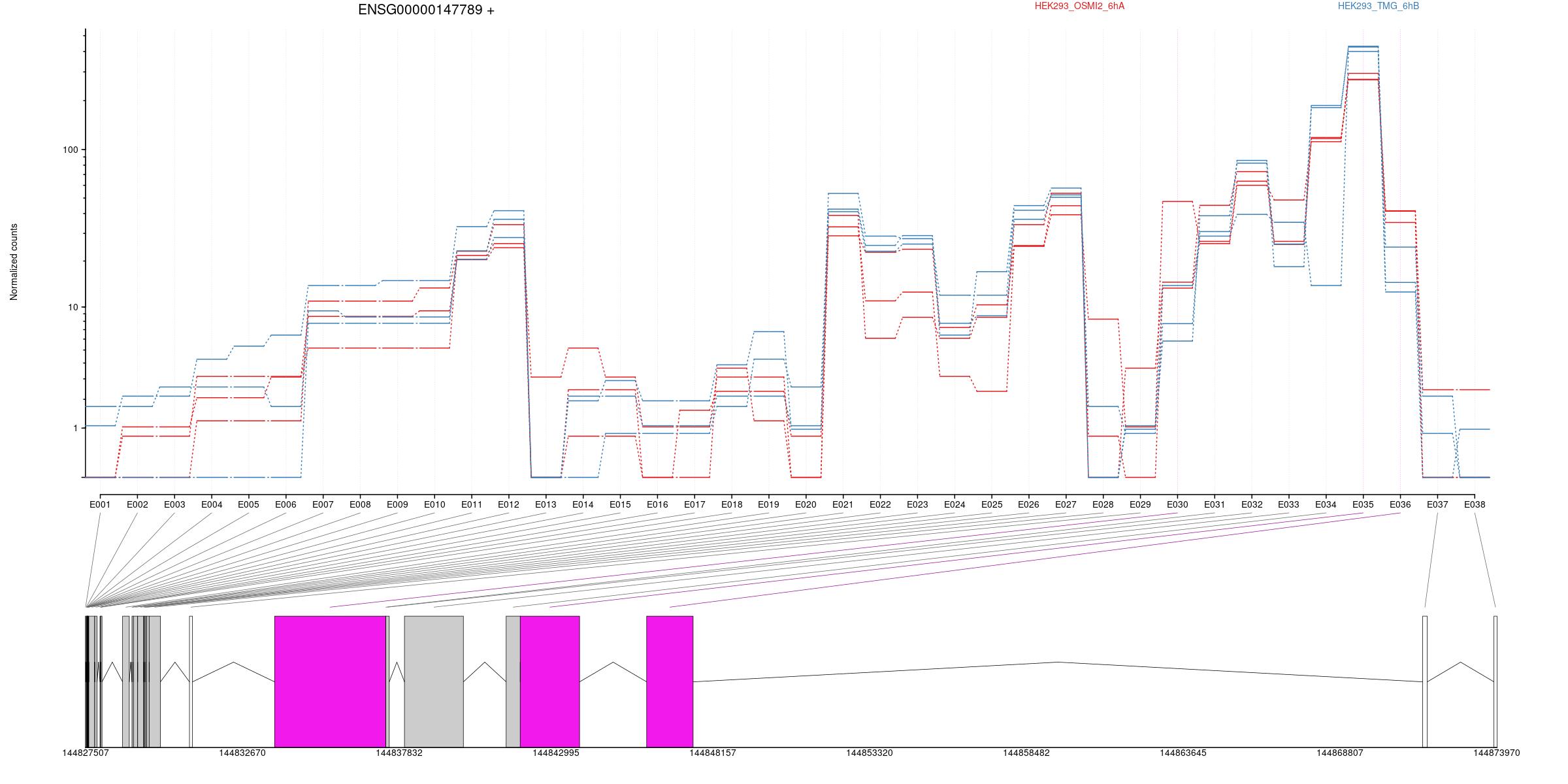Click exon label E036
The image size is (1568, 784).
tap(1400, 504)
